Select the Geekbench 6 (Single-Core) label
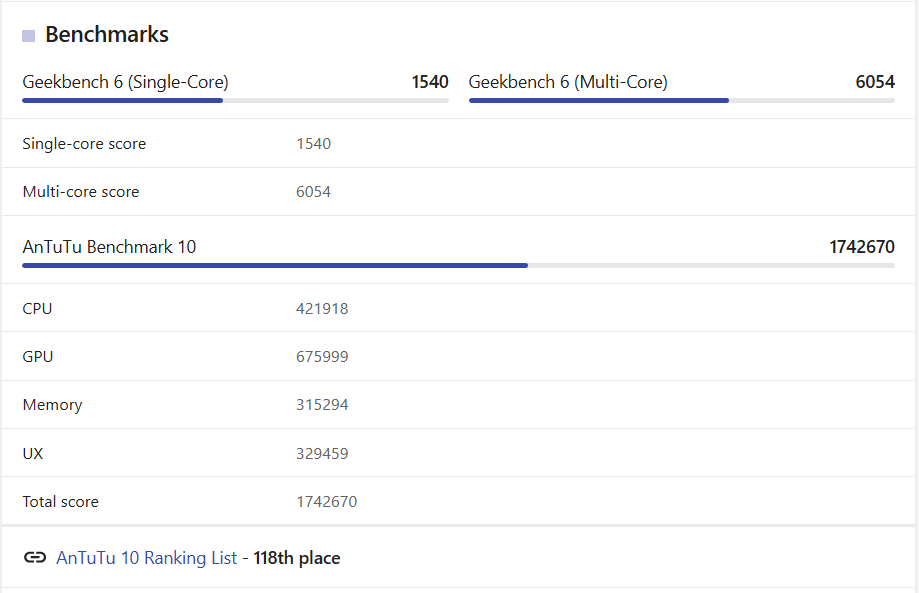919x593 pixels. coord(125,82)
